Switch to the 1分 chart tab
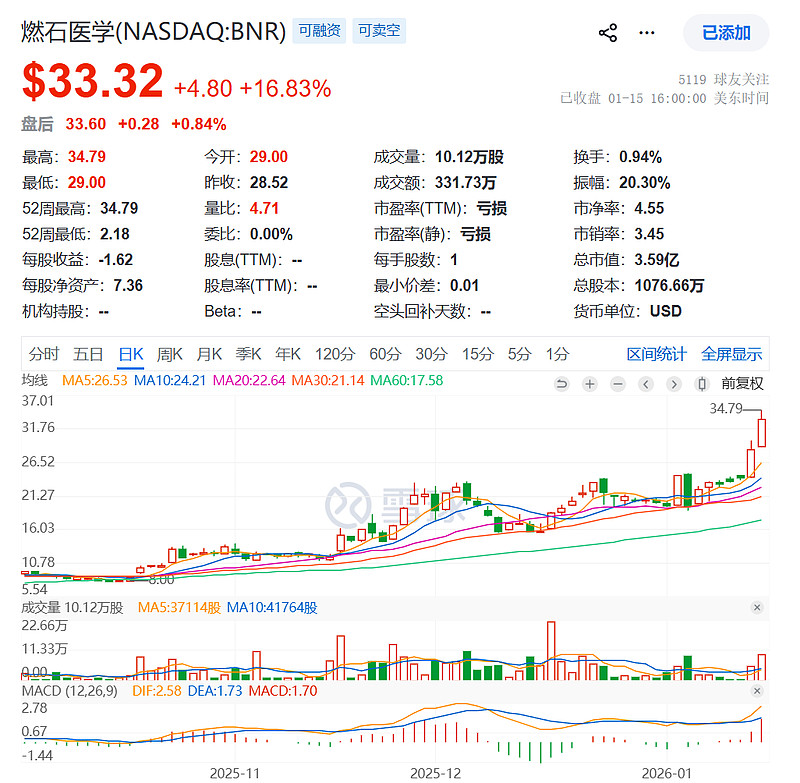 pyautogui.click(x=557, y=353)
